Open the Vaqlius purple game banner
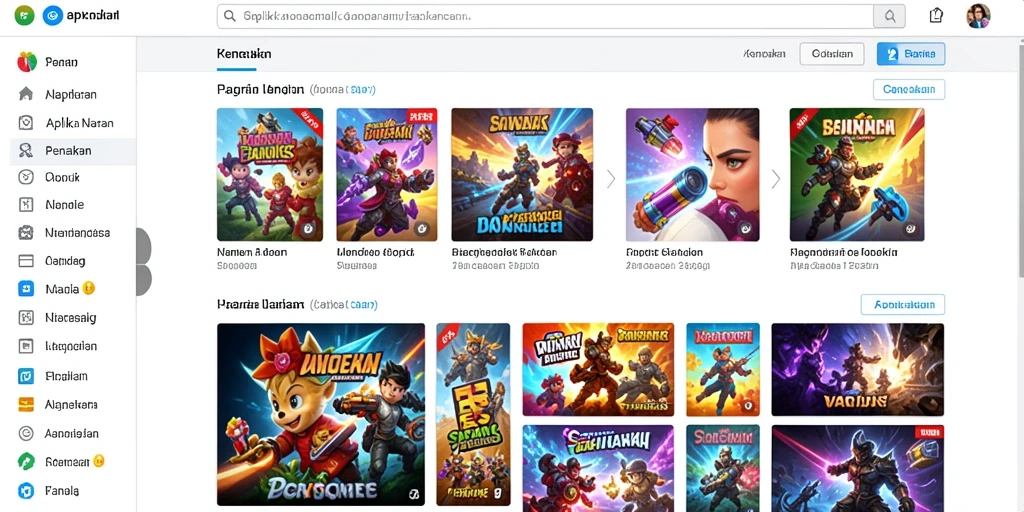Image resolution: width=1024 pixels, height=512 pixels. (x=857, y=370)
